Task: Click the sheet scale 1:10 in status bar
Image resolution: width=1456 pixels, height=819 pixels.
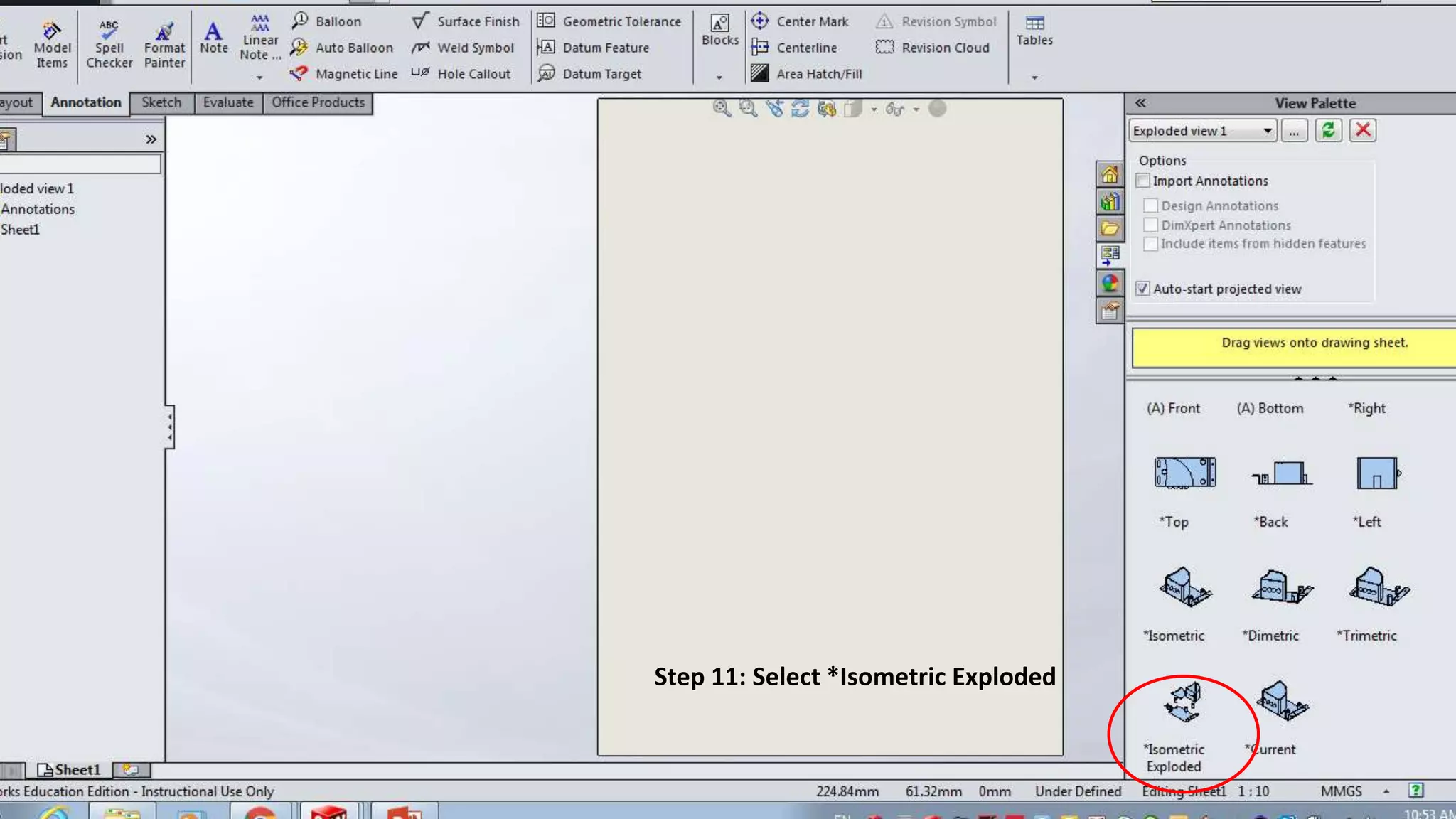Action: (x=1253, y=791)
